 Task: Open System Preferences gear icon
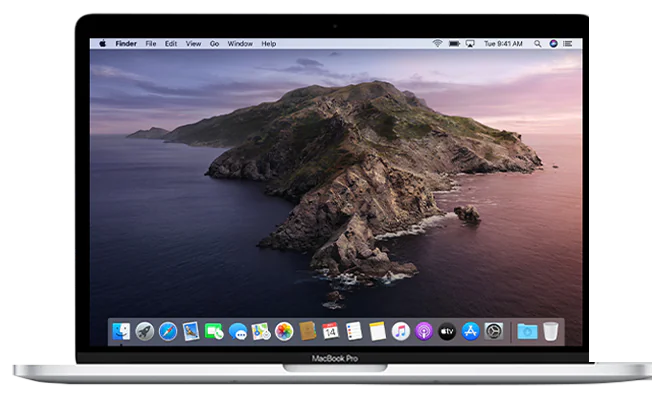coord(494,332)
